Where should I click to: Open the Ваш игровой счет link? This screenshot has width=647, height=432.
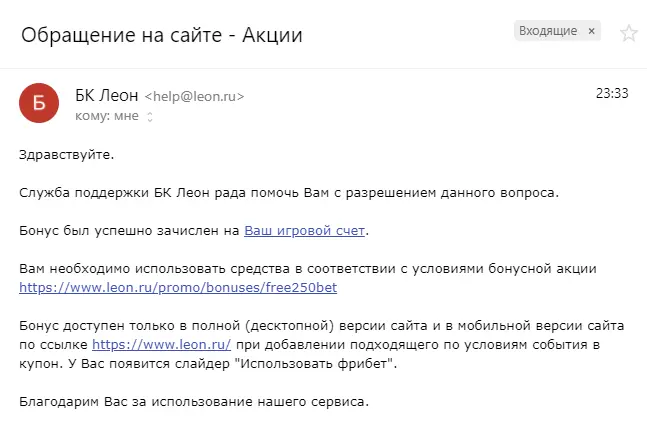305,230
